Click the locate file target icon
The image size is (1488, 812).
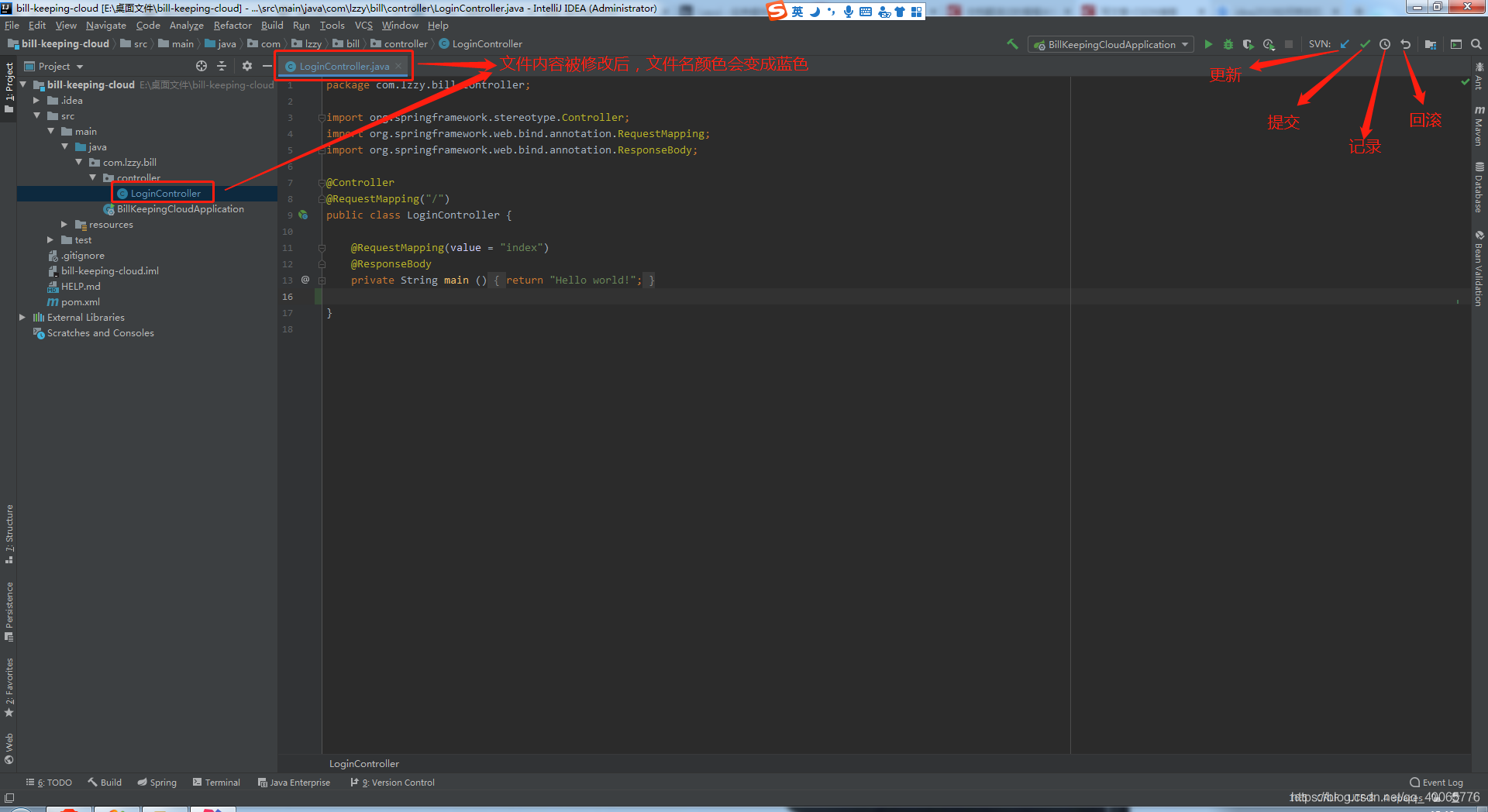[x=201, y=66]
